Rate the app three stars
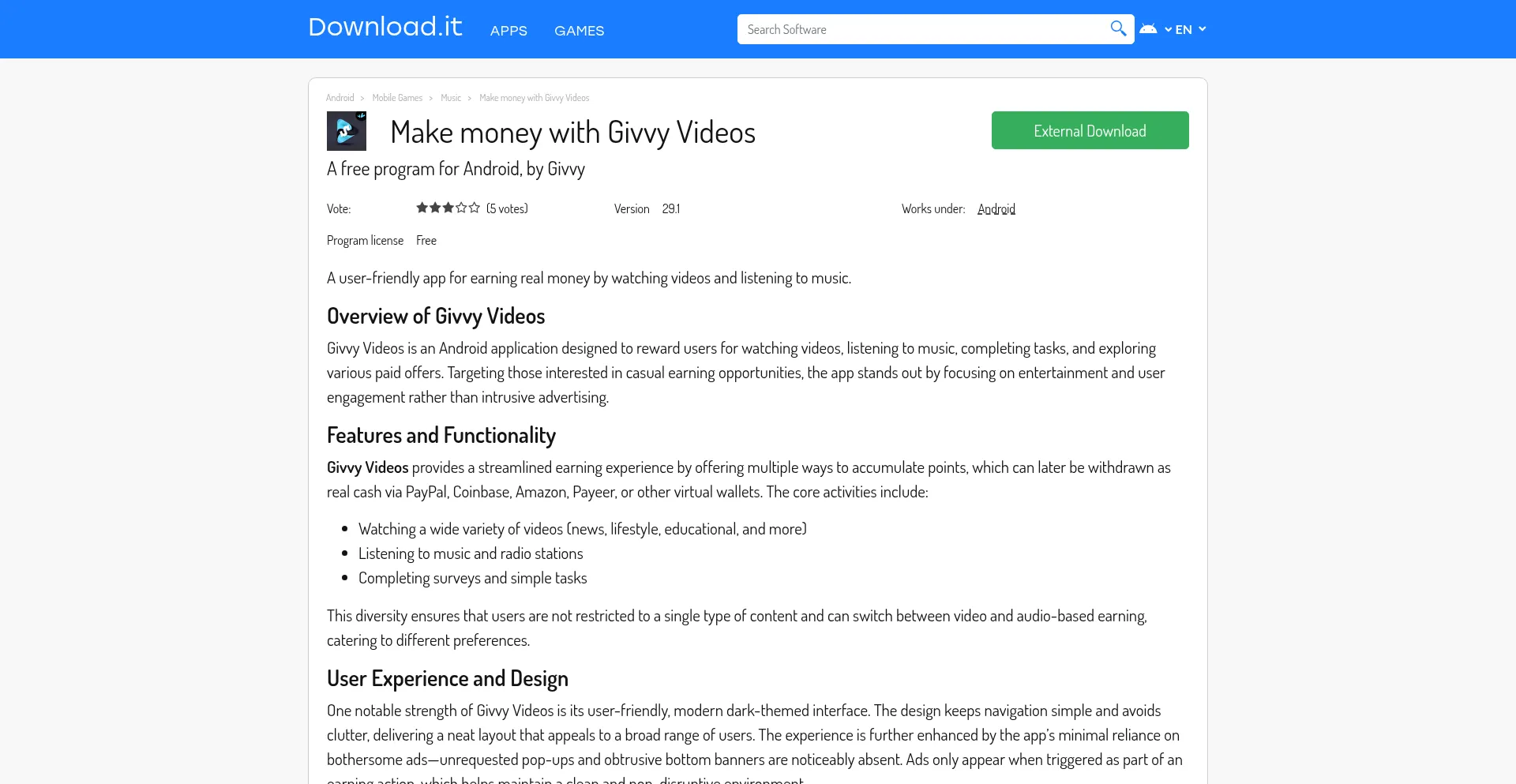1516x784 pixels. click(448, 208)
